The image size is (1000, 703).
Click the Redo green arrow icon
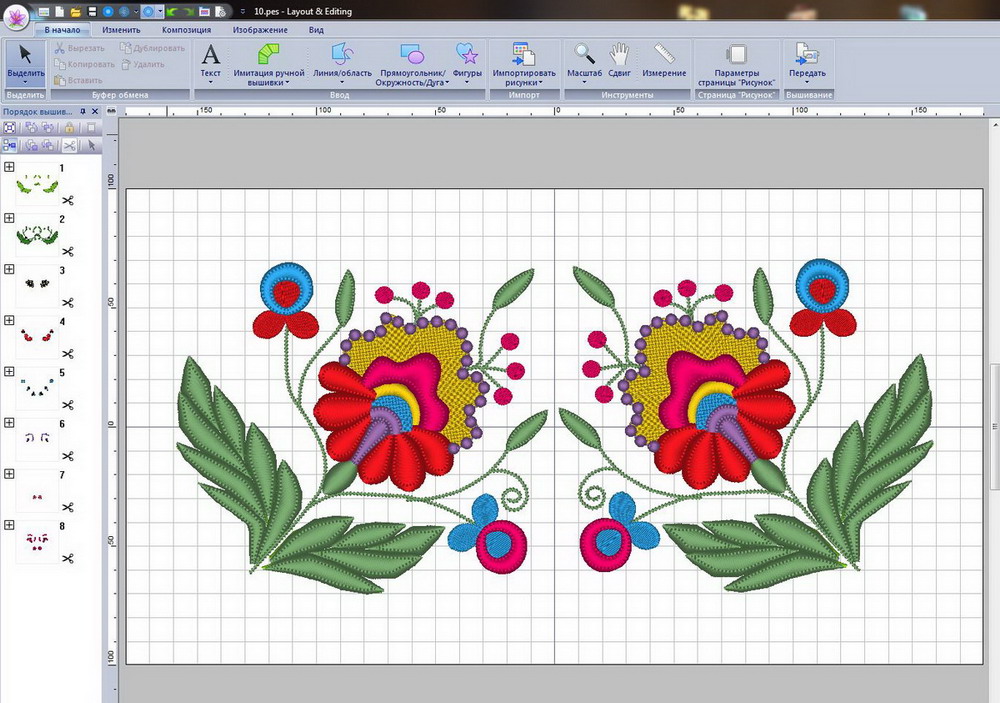point(188,11)
